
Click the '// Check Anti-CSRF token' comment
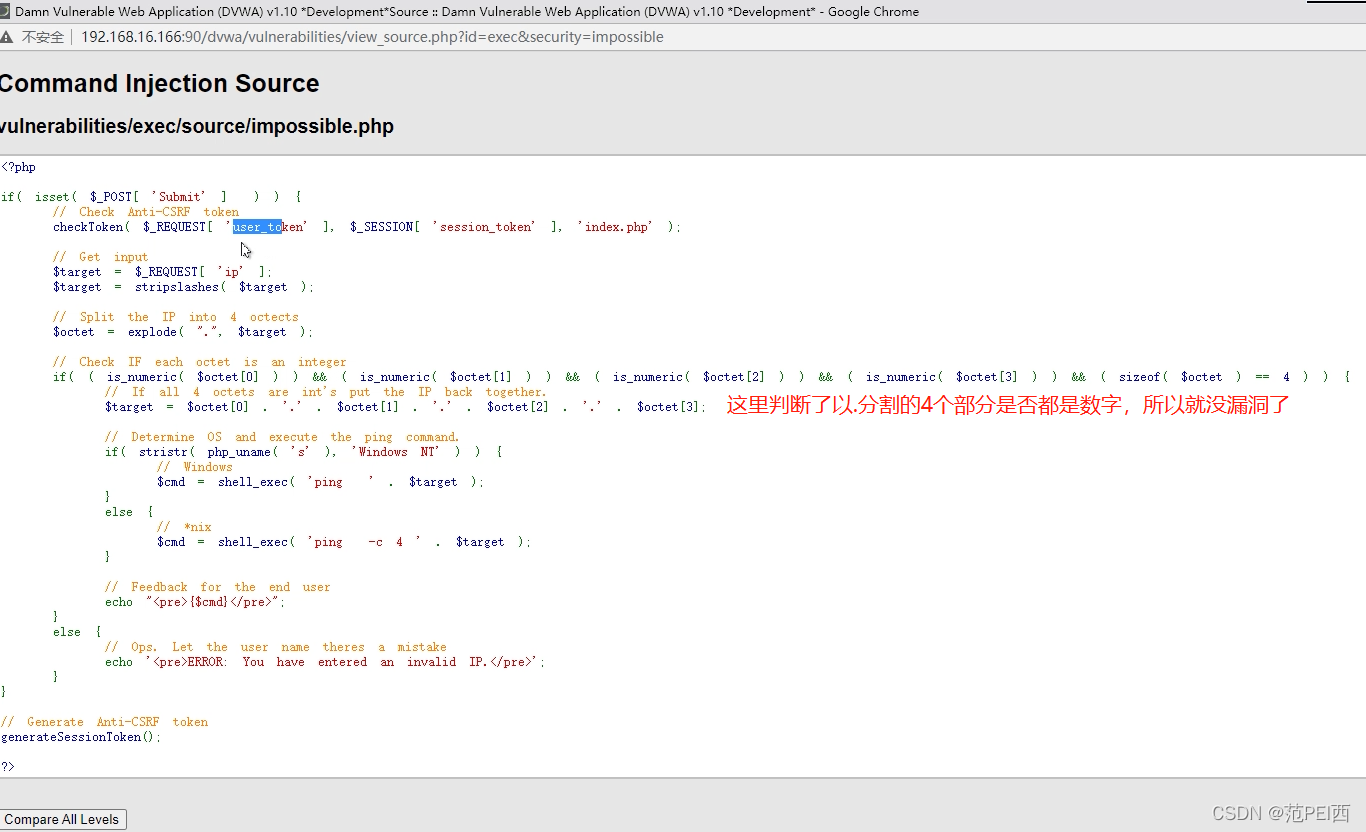coord(146,212)
